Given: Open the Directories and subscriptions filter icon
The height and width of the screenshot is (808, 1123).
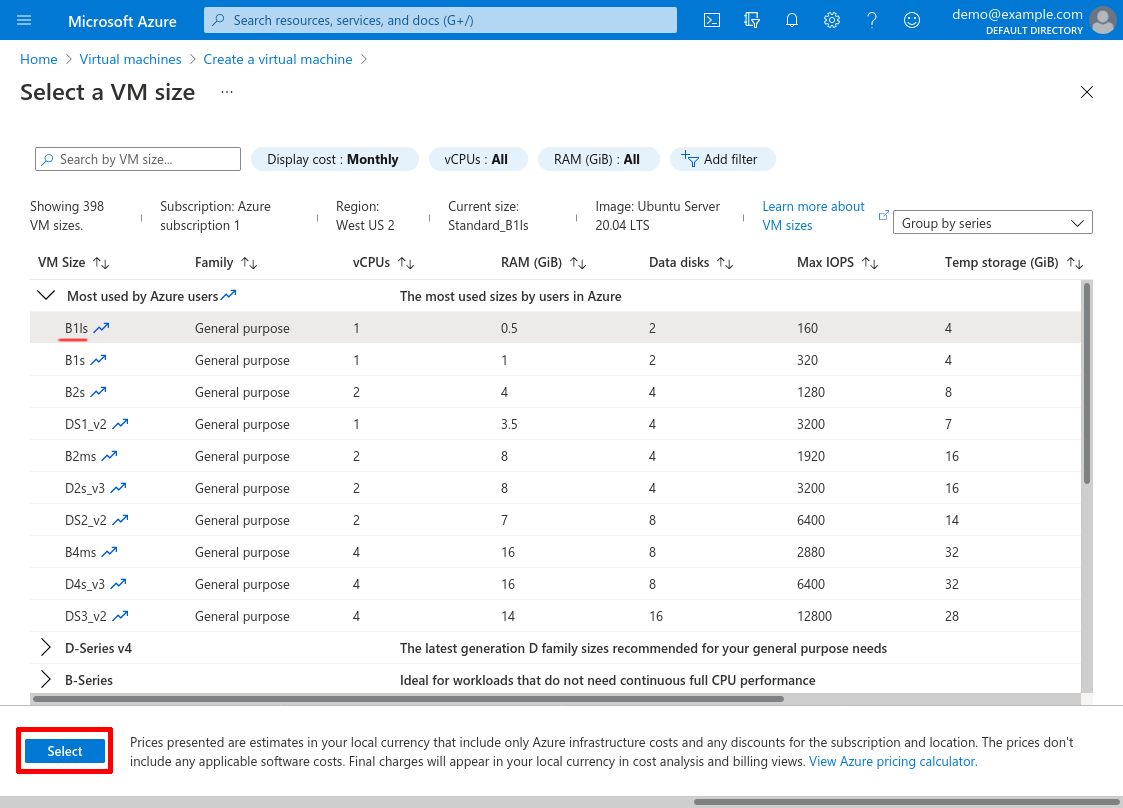Looking at the screenshot, I should tap(751, 20).
